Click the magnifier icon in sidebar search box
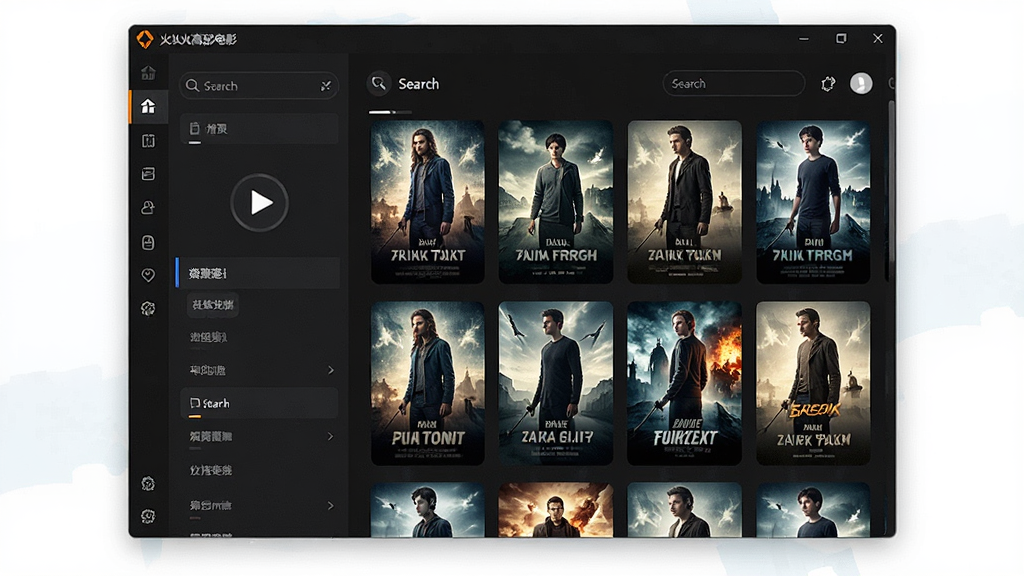Screen dimensions: 1024x576 192,86
